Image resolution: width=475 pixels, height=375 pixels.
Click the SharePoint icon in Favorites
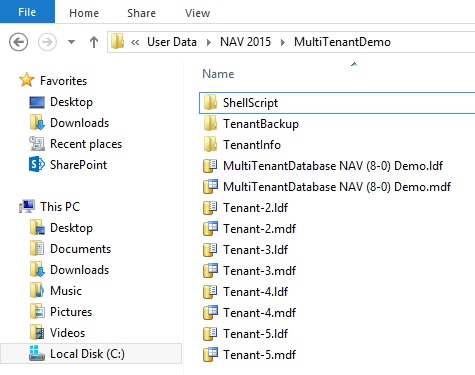(37, 165)
